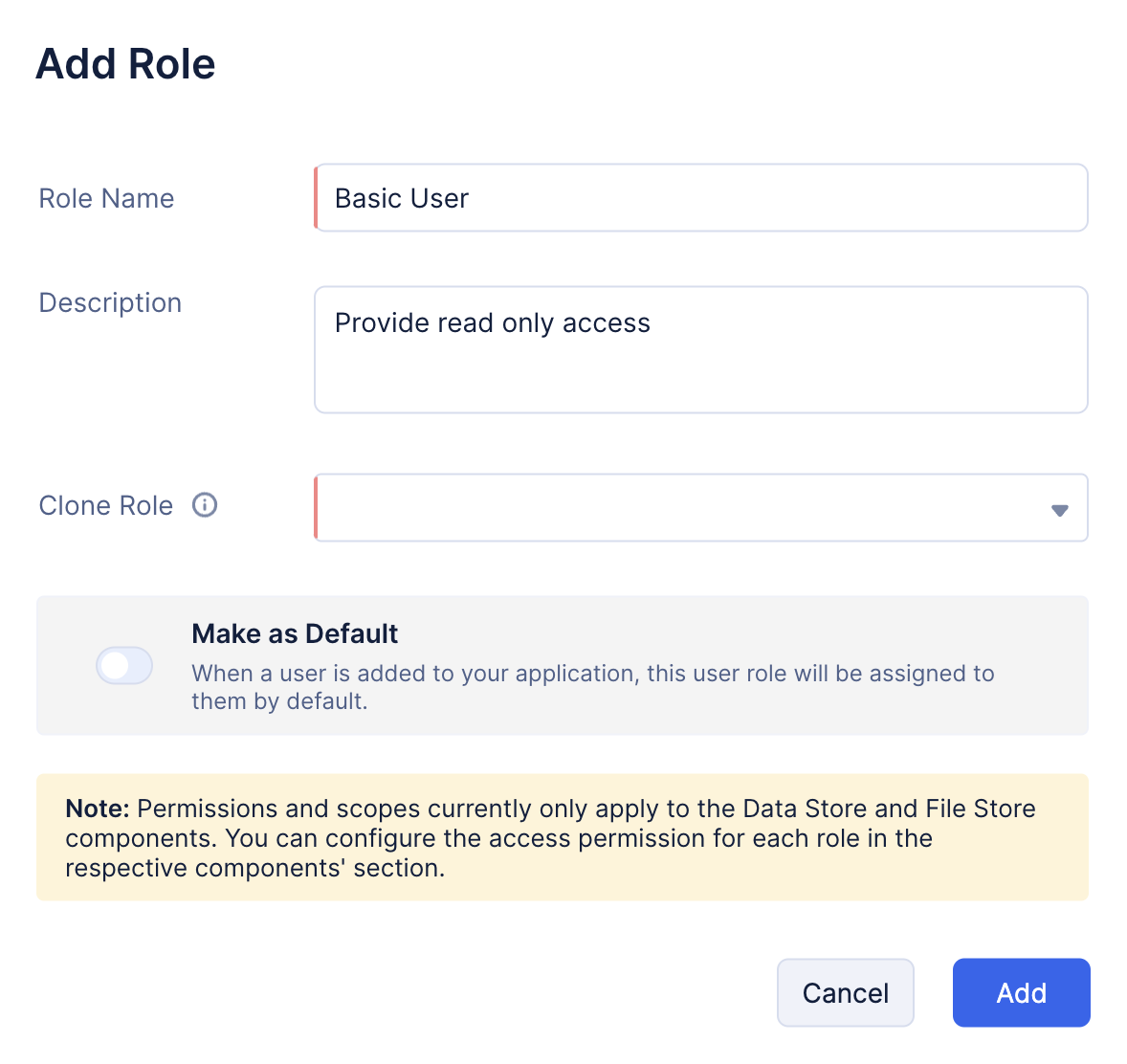Focus the Role Name input field
The image size is (1127, 1064).
tap(700, 198)
